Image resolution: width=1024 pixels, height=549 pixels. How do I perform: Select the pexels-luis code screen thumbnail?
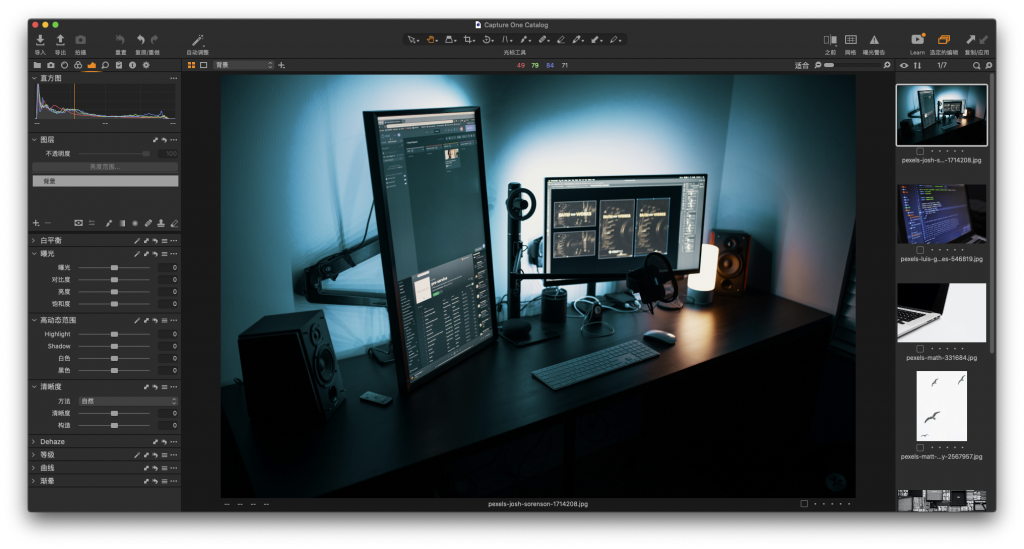pos(941,213)
